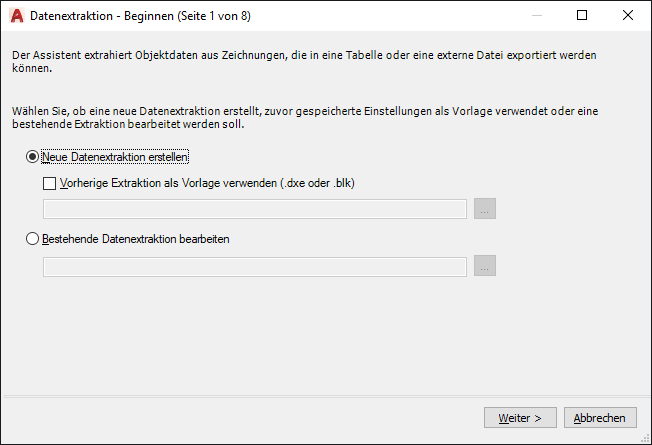The width and height of the screenshot is (652, 445).
Task: Click the AutoCAD logo in title bar
Action: [15, 16]
